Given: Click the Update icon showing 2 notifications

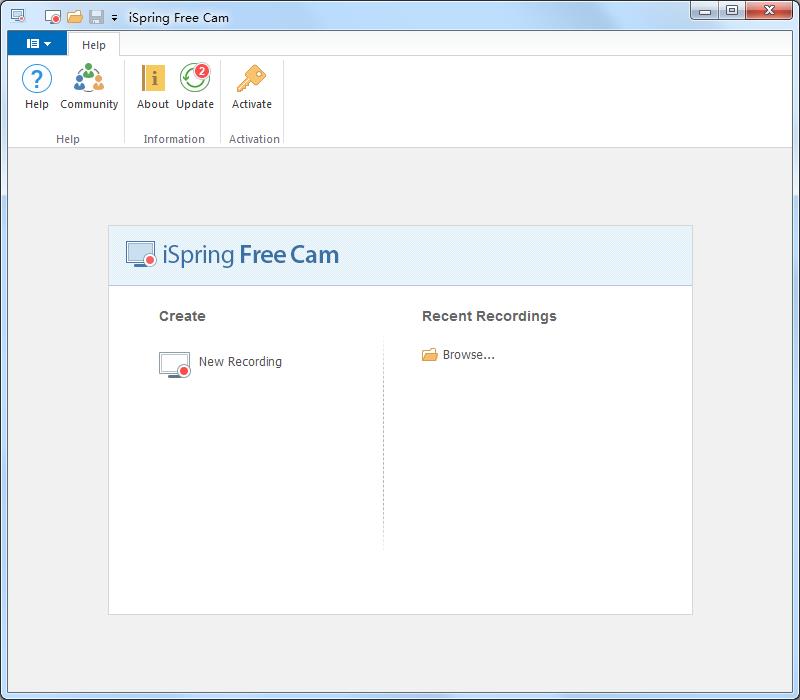Looking at the screenshot, I should coord(194,88).
